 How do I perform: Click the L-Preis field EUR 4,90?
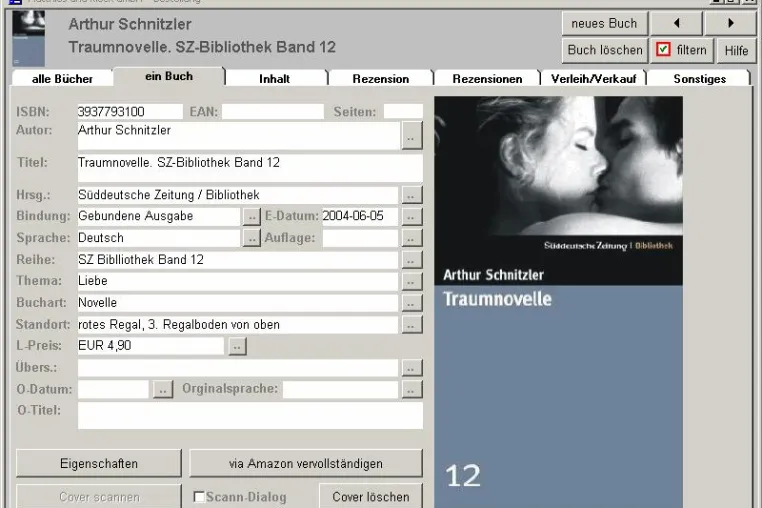click(151, 346)
